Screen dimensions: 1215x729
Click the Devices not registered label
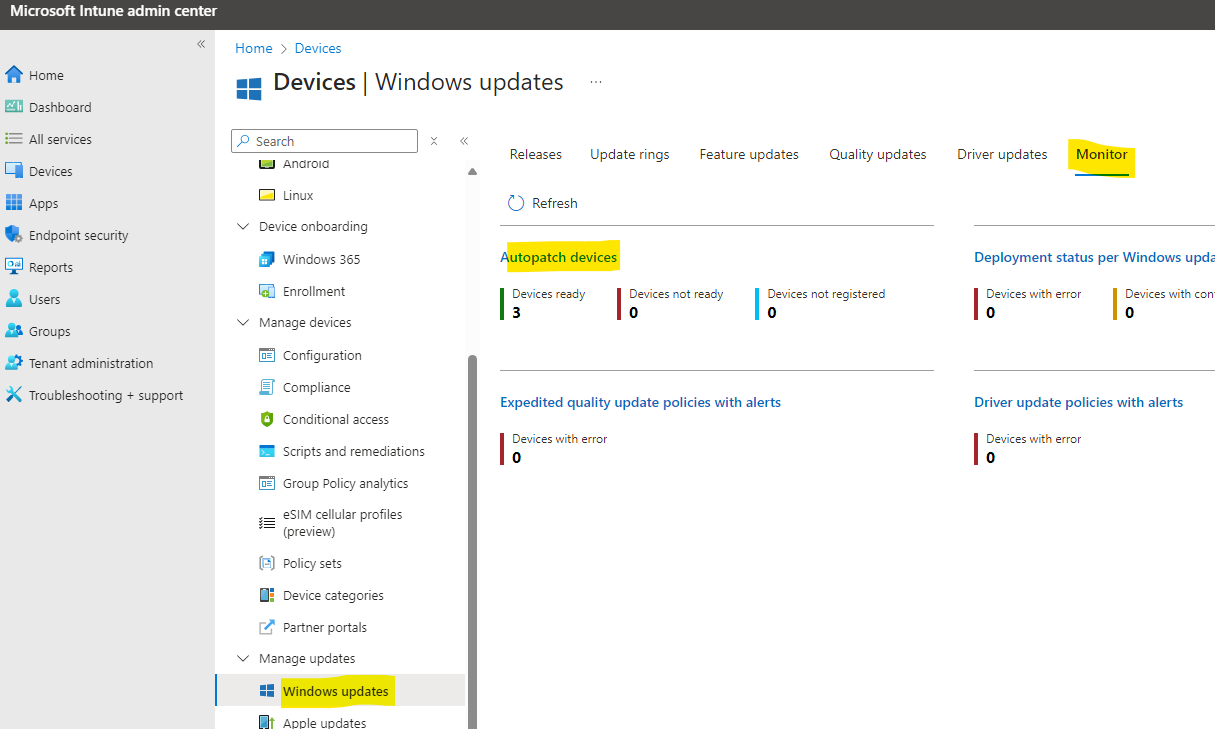pyautogui.click(x=826, y=294)
